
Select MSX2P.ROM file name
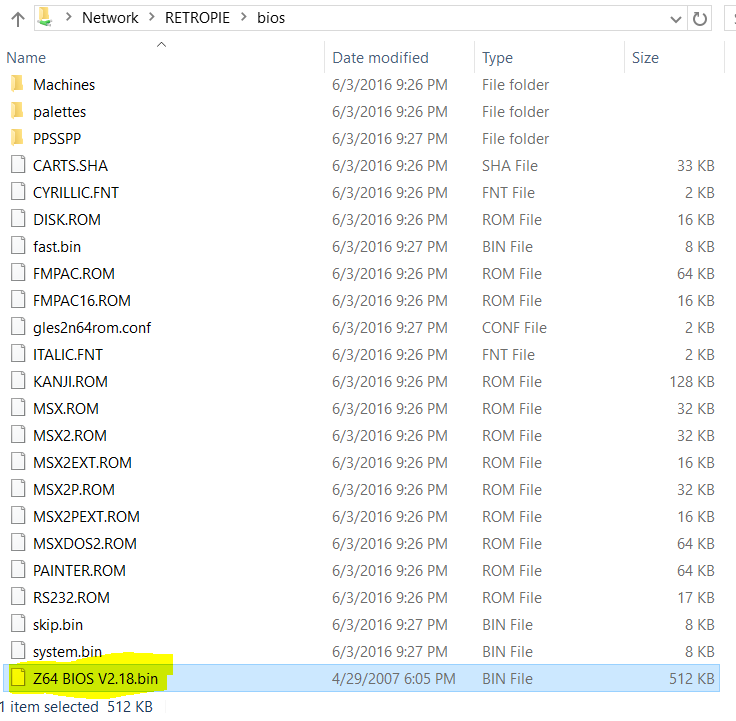(74, 490)
